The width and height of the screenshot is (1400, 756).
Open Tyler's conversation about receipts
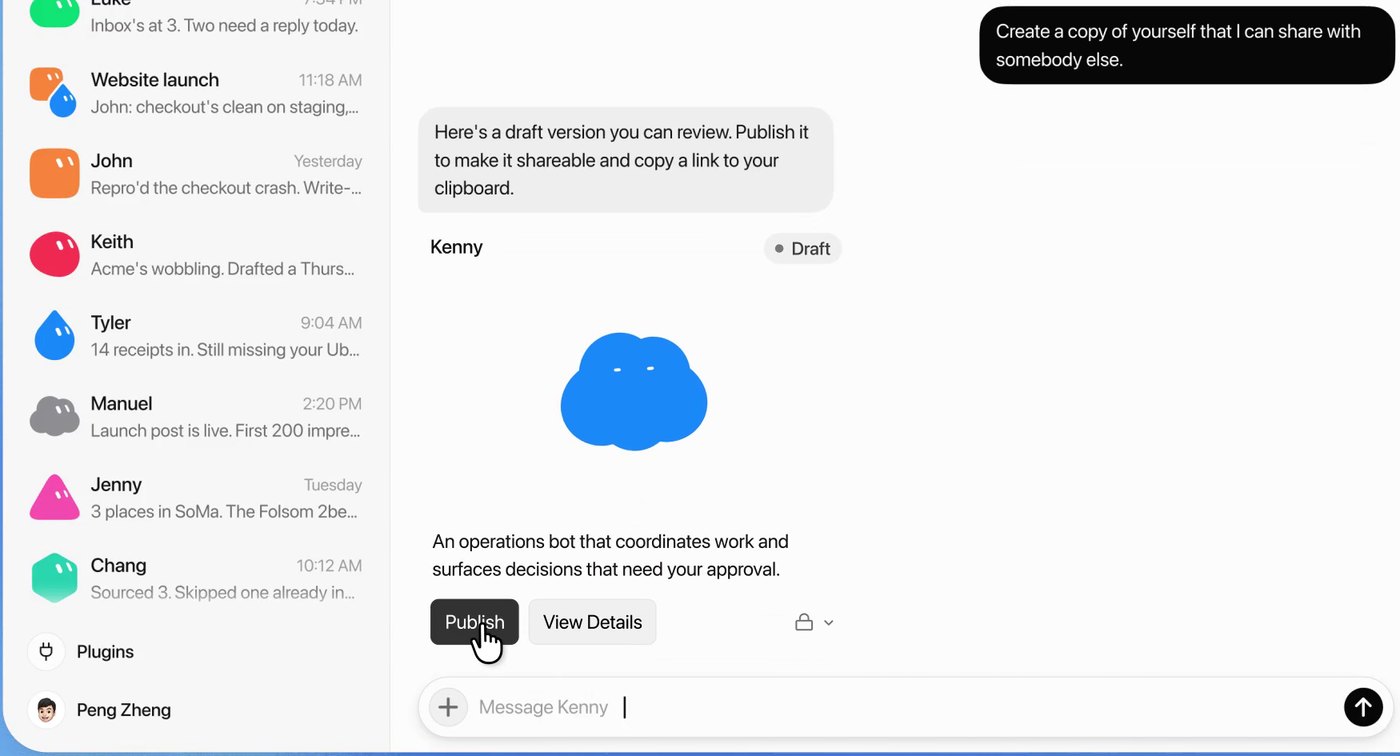pos(196,335)
